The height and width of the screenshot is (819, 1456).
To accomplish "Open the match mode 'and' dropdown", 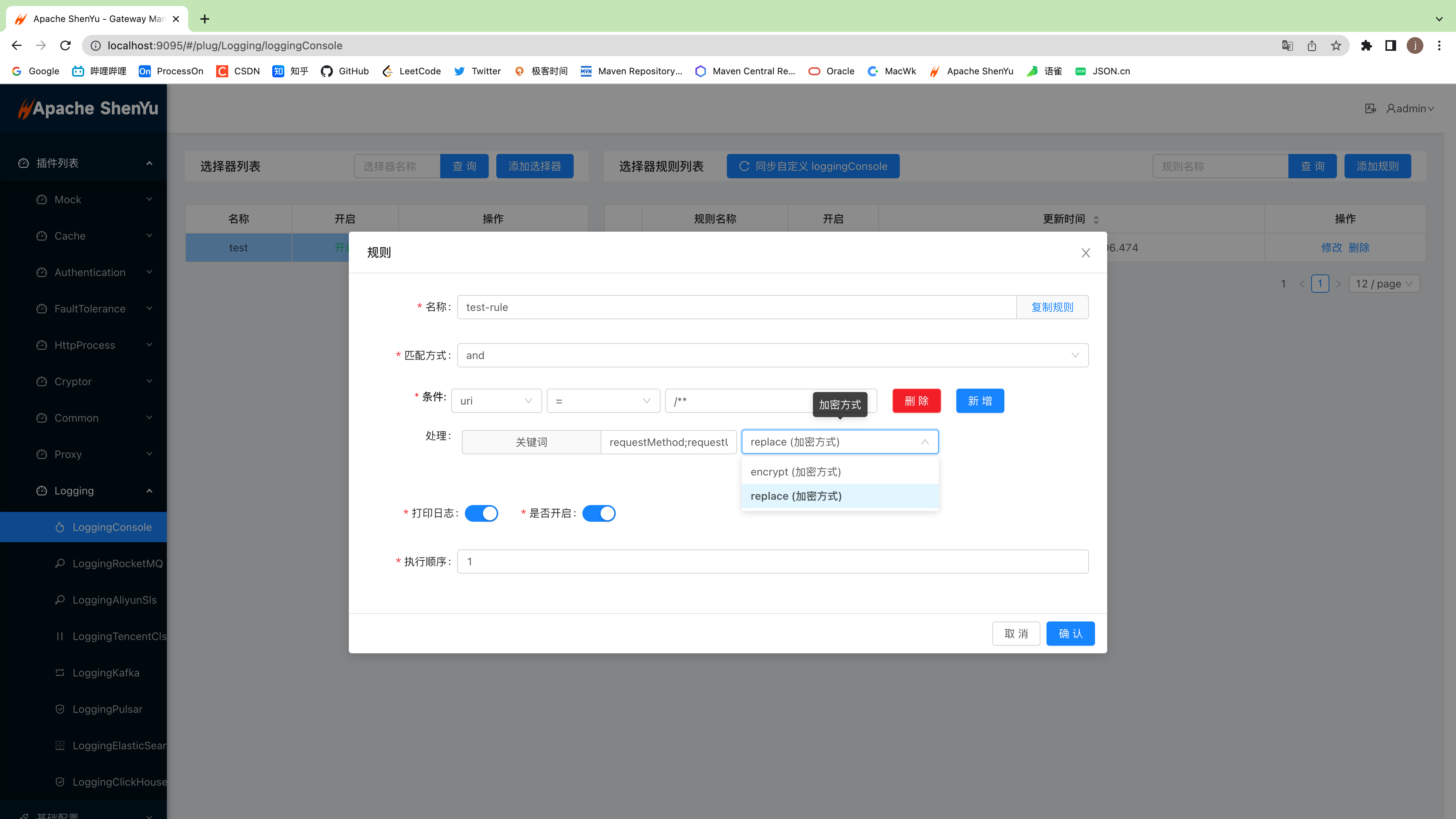I will click(772, 356).
